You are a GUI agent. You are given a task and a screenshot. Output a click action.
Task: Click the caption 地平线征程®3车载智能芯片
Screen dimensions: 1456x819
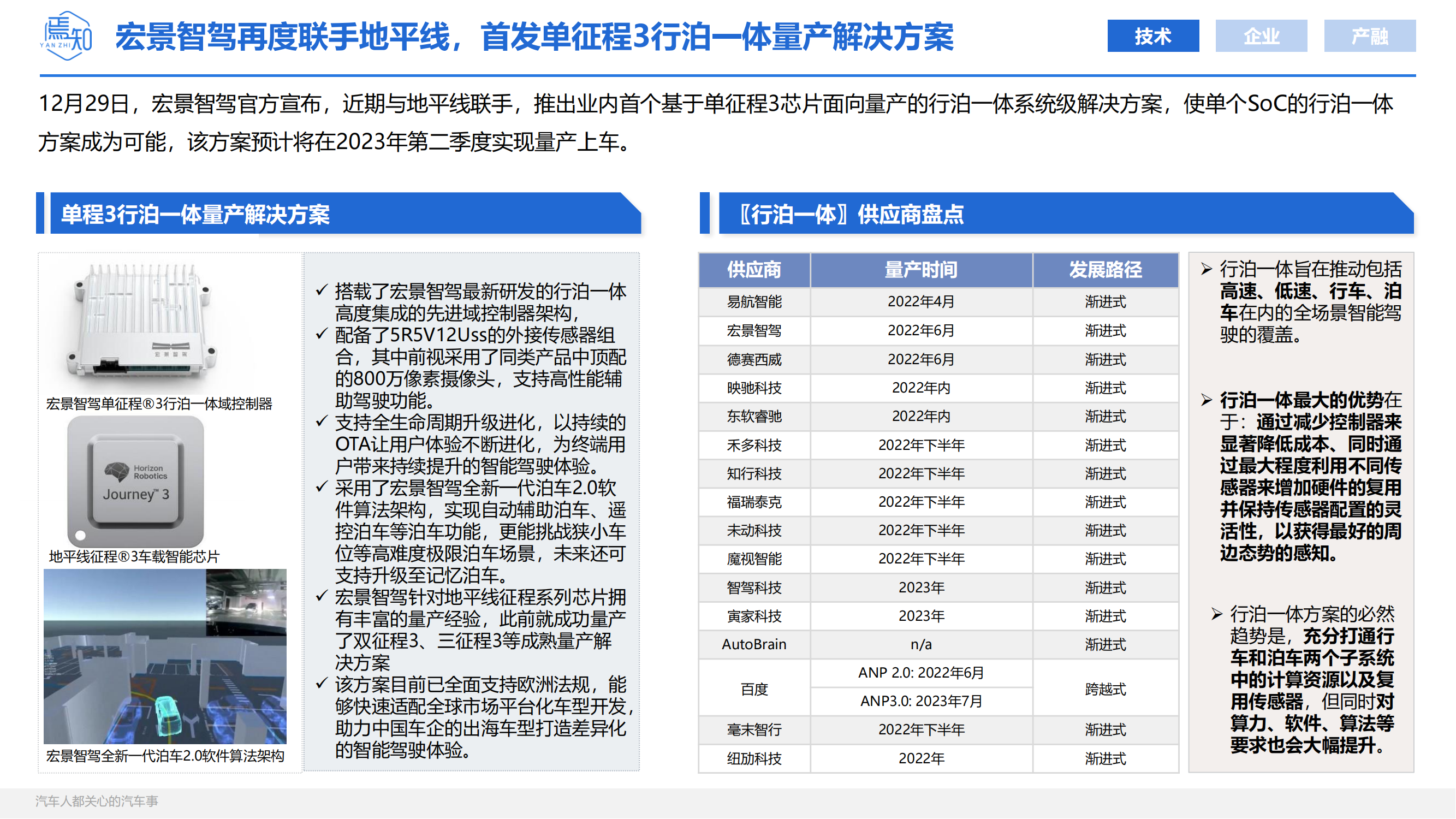(134, 557)
